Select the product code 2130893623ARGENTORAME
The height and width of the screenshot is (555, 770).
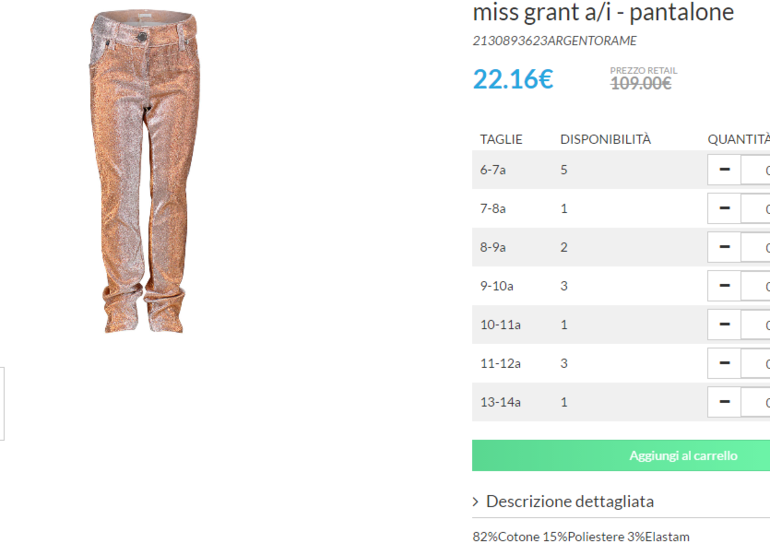point(554,41)
